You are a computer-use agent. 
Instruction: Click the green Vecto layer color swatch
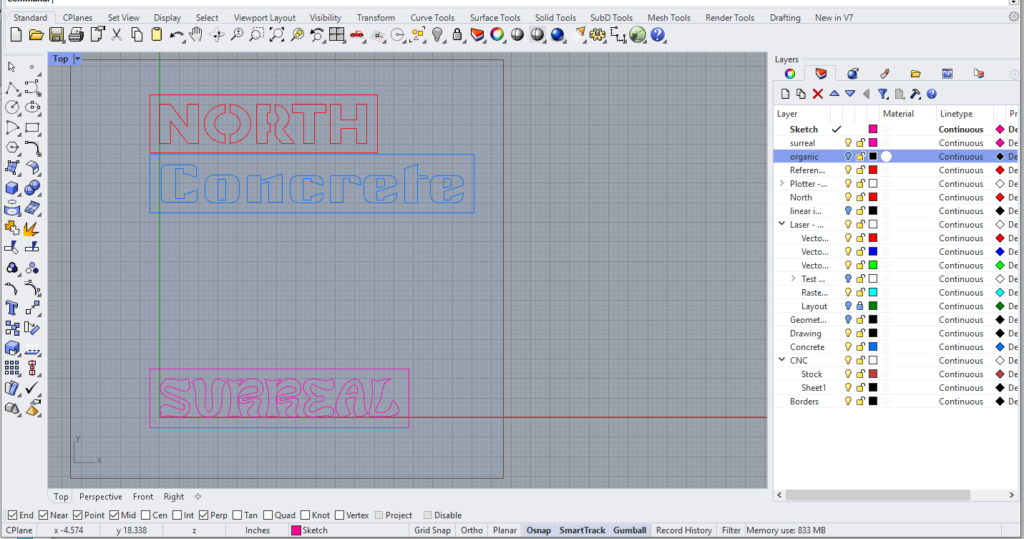tap(872, 265)
